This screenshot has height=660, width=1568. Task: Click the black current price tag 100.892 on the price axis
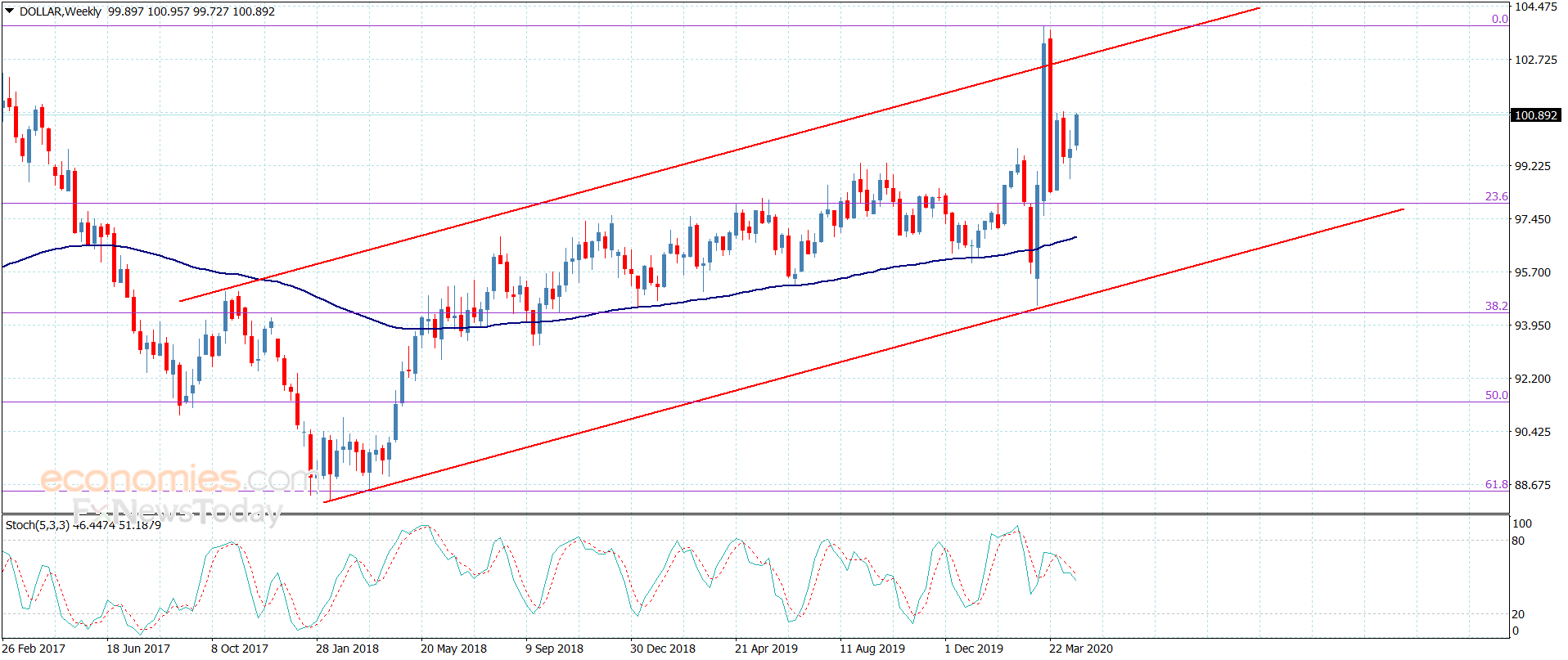pyautogui.click(x=1536, y=115)
